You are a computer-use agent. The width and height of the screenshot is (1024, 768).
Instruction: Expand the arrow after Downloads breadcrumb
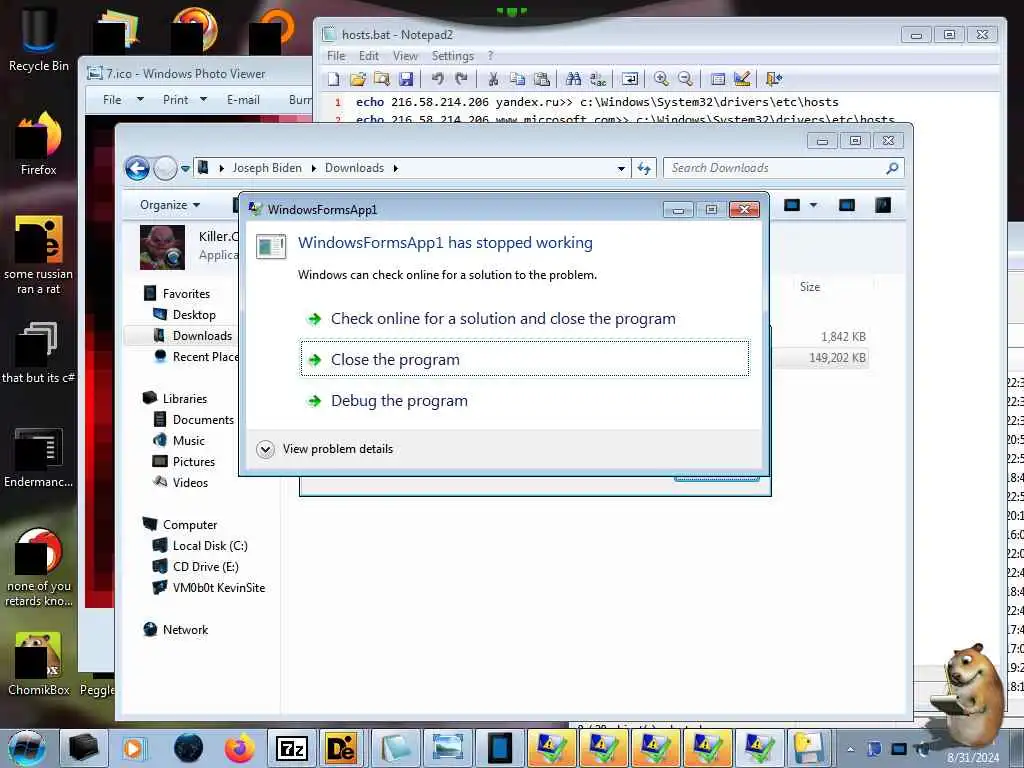[396, 168]
